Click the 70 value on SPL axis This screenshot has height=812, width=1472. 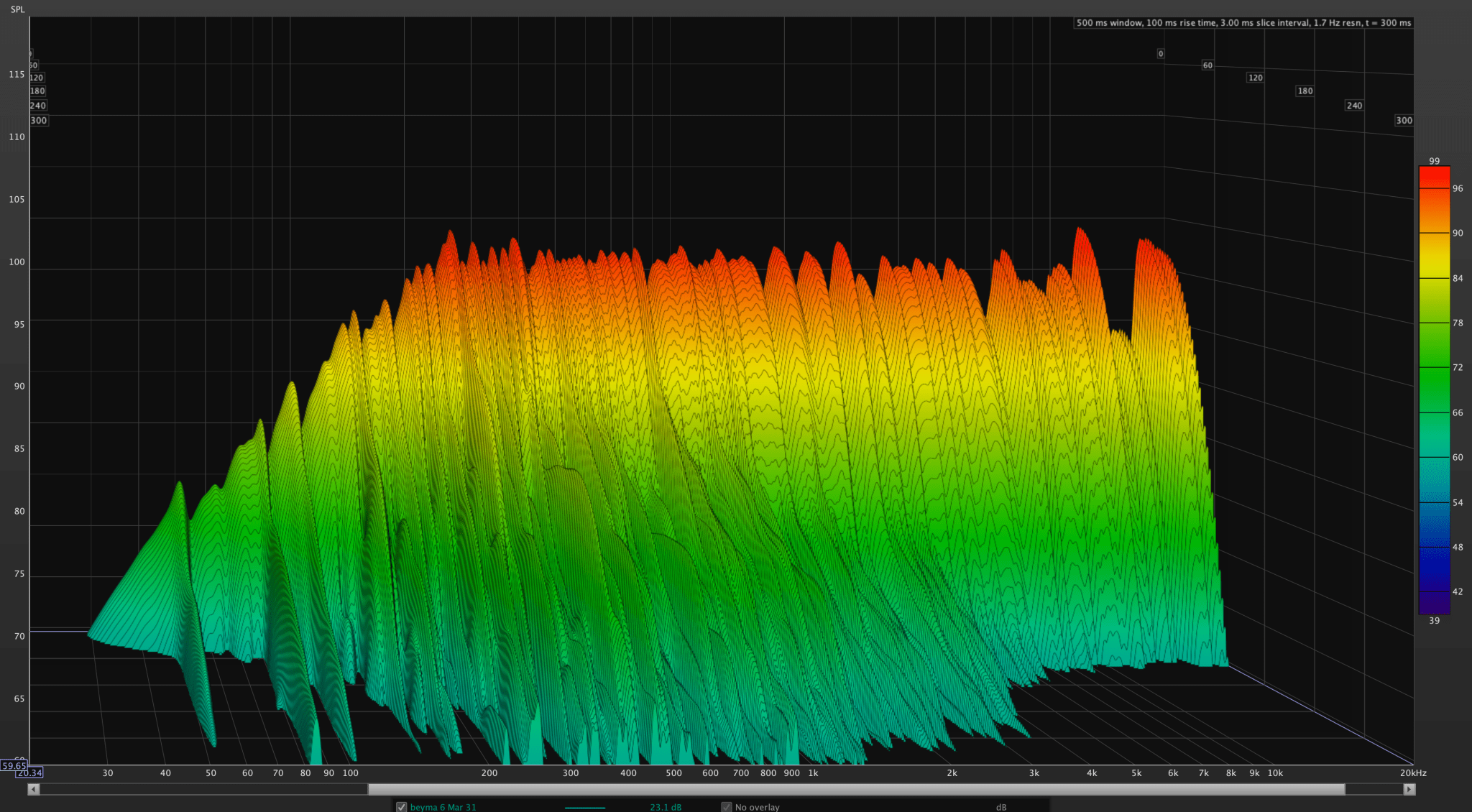point(19,636)
